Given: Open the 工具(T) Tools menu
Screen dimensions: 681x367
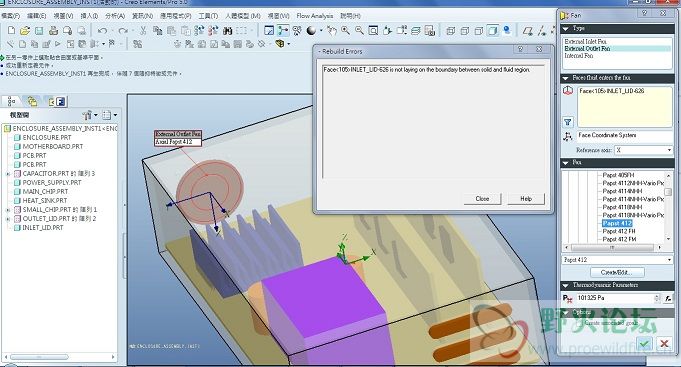Looking at the screenshot, I should 208,16.
